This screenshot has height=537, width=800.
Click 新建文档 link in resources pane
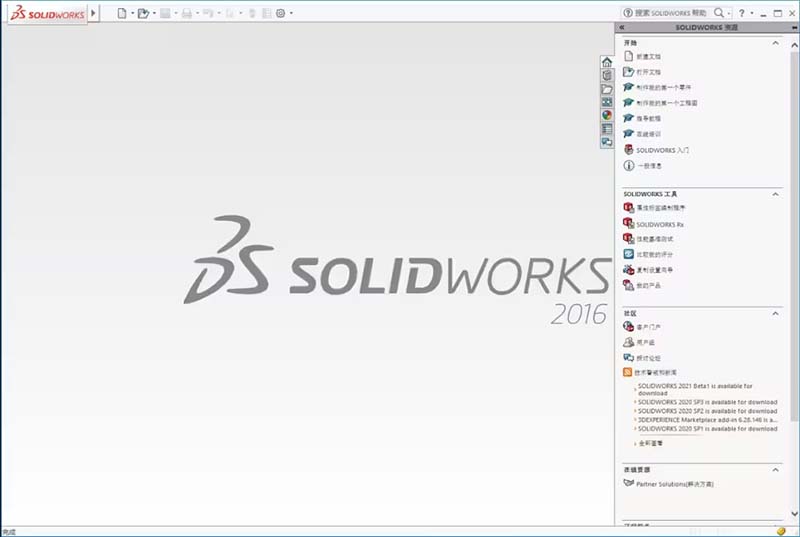[648, 57]
